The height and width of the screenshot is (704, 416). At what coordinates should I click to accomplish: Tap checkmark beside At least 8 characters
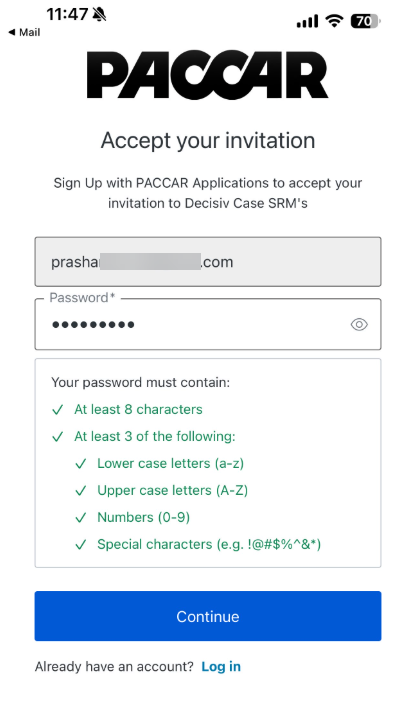pyautogui.click(x=57, y=409)
